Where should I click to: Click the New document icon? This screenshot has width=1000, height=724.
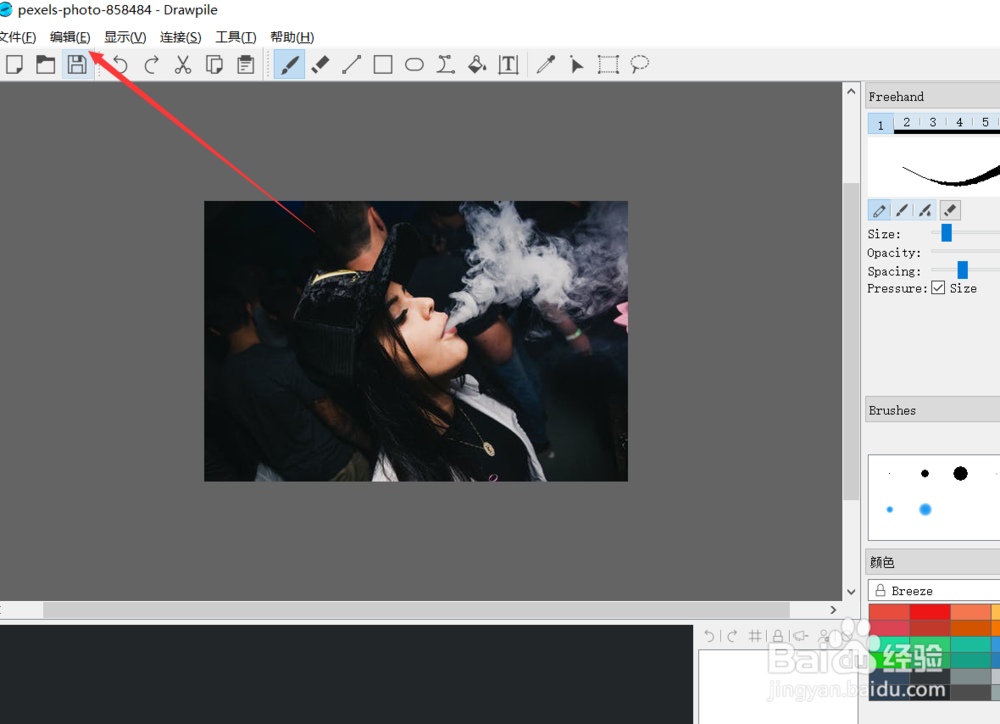(14, 64)
